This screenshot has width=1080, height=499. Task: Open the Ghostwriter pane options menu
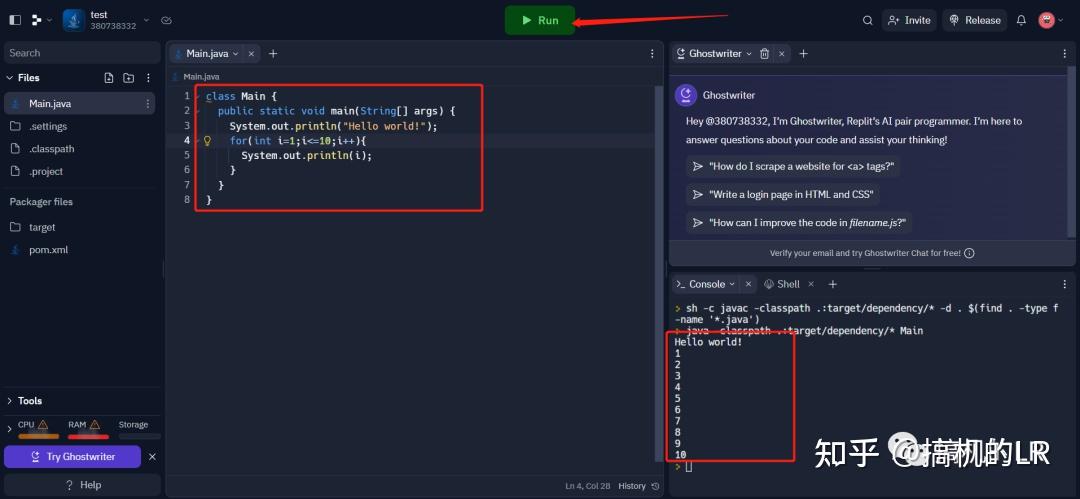coord(1065,53)
